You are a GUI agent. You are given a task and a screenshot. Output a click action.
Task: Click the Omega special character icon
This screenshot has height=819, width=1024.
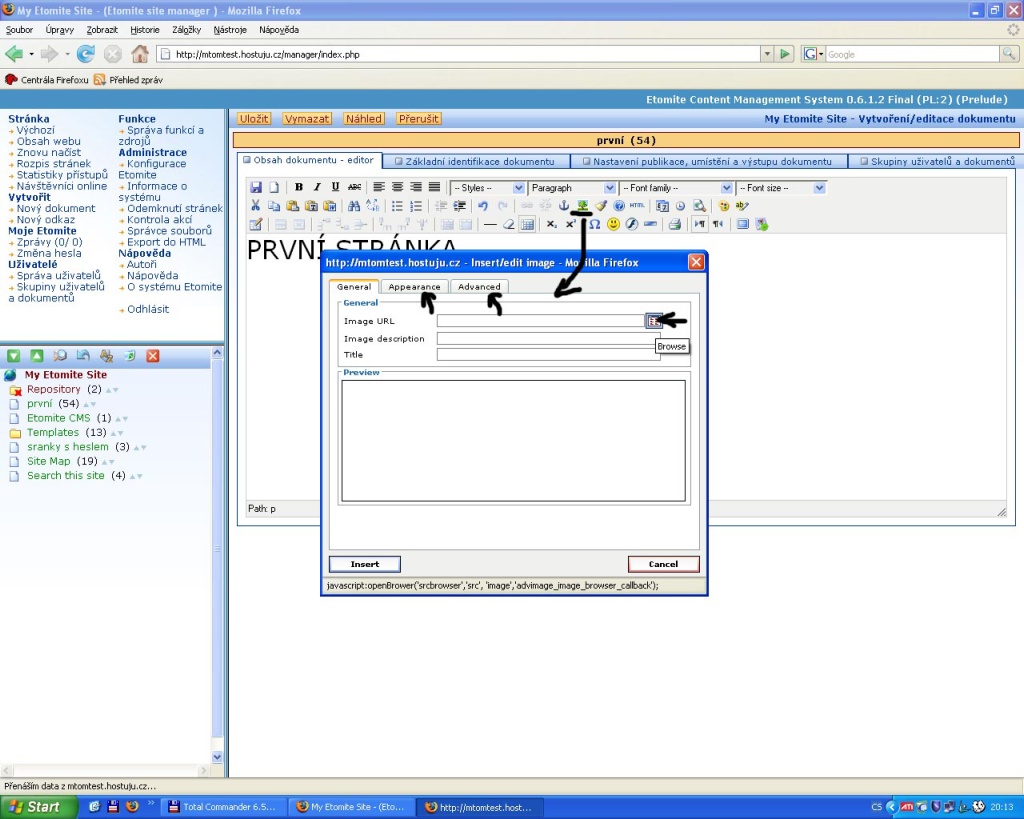pos(594,224)
